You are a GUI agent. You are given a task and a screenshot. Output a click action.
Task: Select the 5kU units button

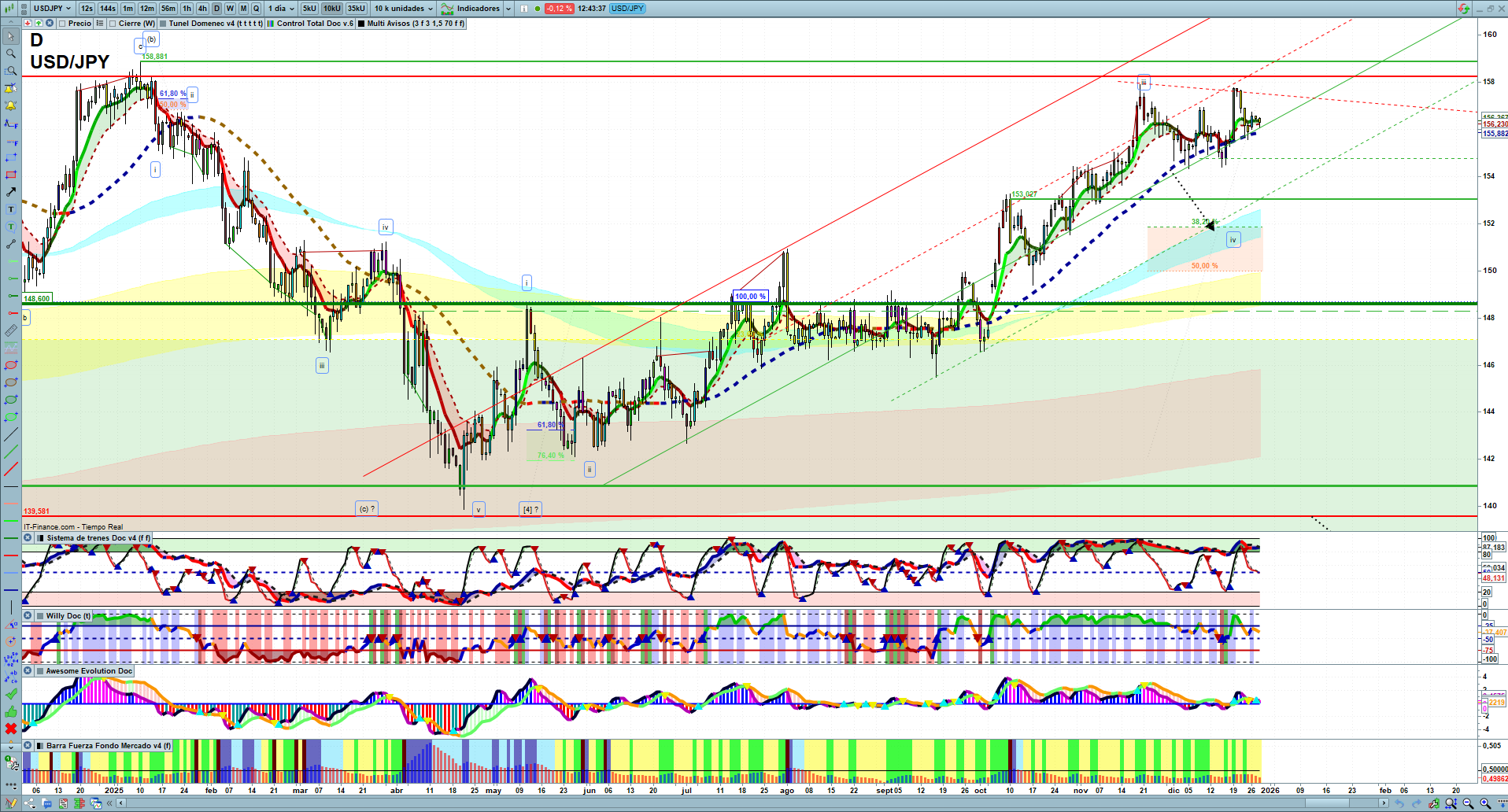click(309, 9)
